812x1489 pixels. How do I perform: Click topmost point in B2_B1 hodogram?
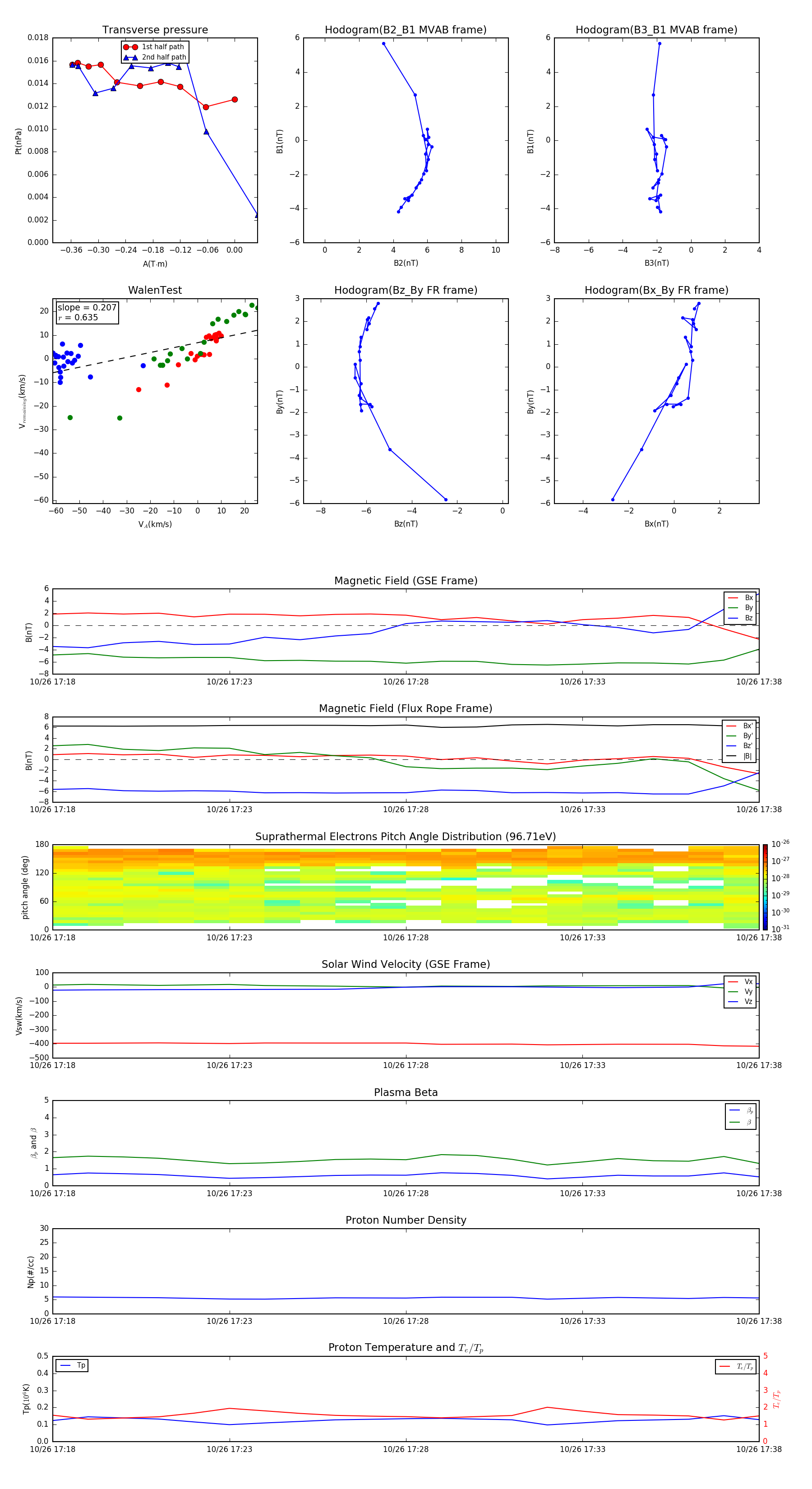[x=383, y=43]
